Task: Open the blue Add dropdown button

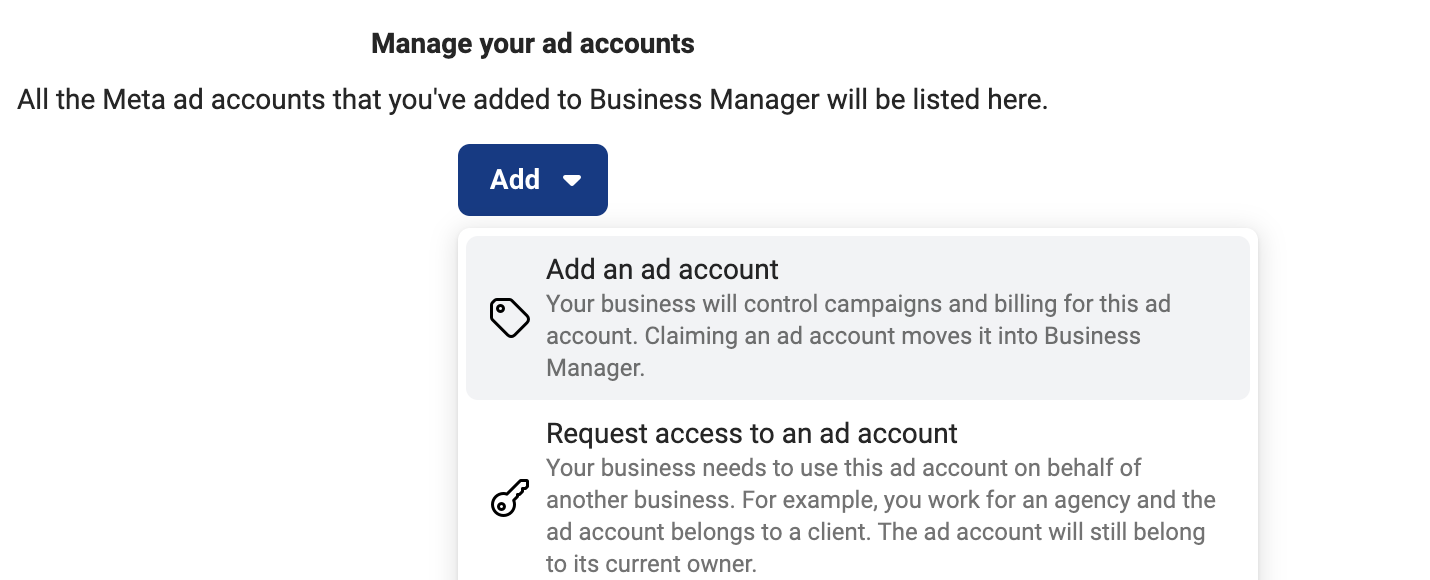Action: tap(533, 180)
